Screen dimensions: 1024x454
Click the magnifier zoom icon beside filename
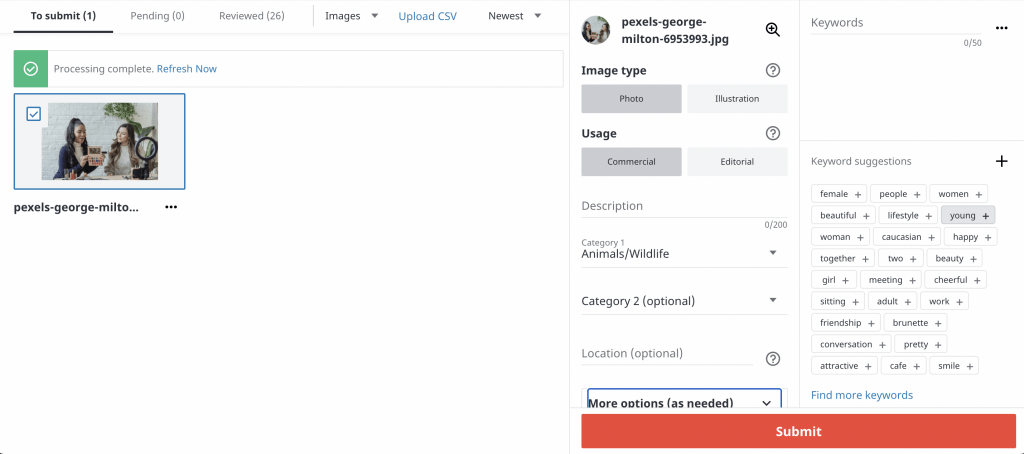[772, 30]
